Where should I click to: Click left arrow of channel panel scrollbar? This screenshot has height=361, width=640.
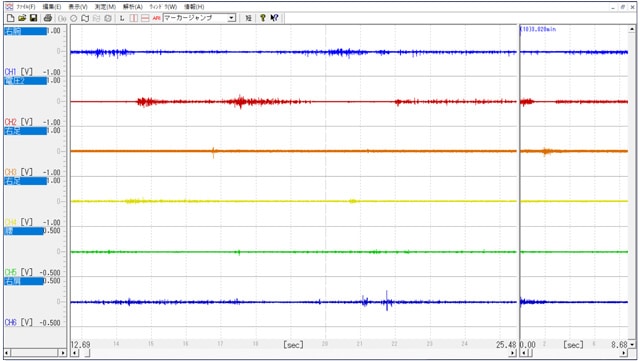[x=7, y=352]
